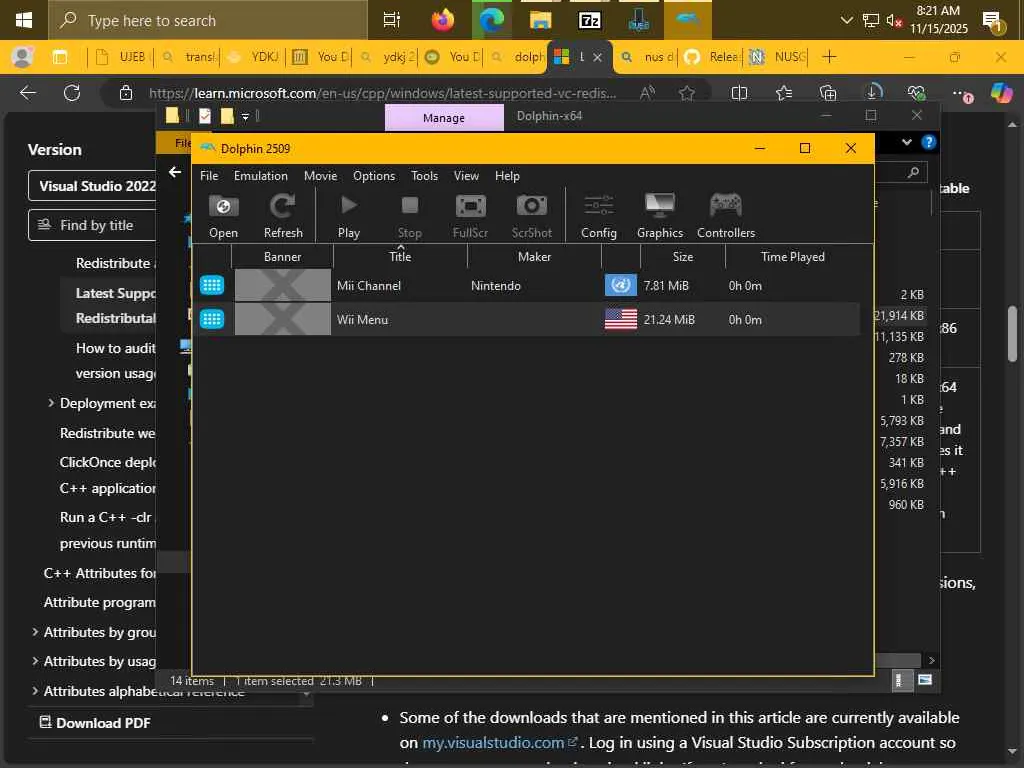1024x768 pixels.
Task: Click the Edge address bar URL
Action: pyautogui.click(x=382, y=93)
